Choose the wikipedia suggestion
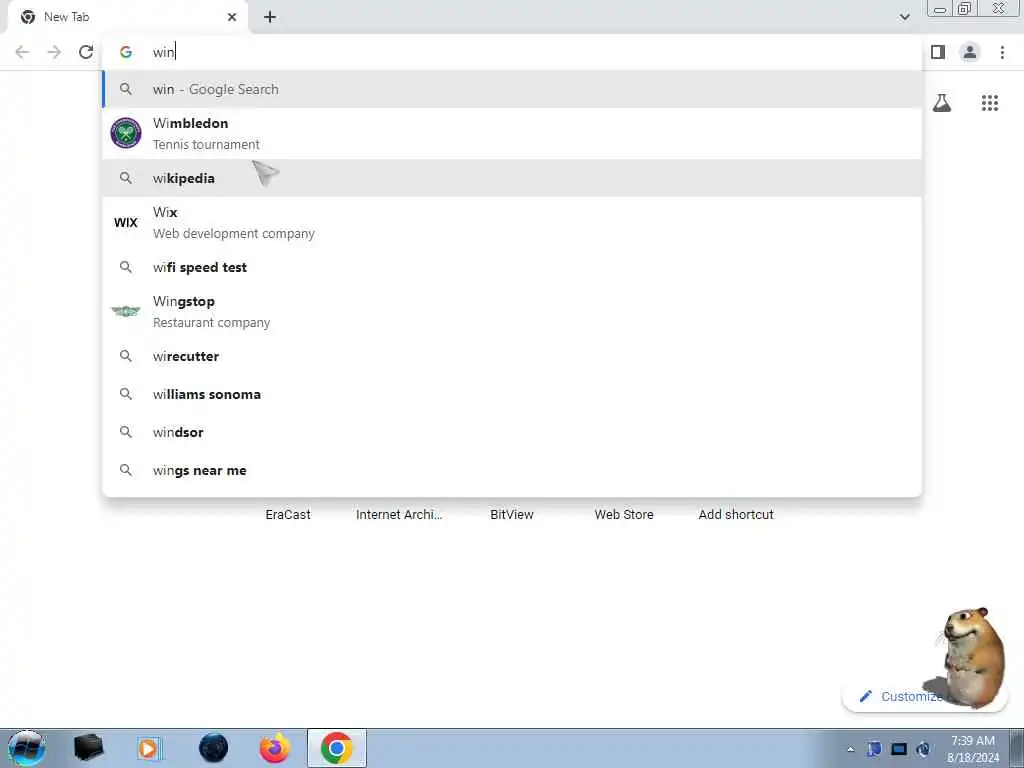The height and width of the screenshot is (768, 1024). coord(512,178)
